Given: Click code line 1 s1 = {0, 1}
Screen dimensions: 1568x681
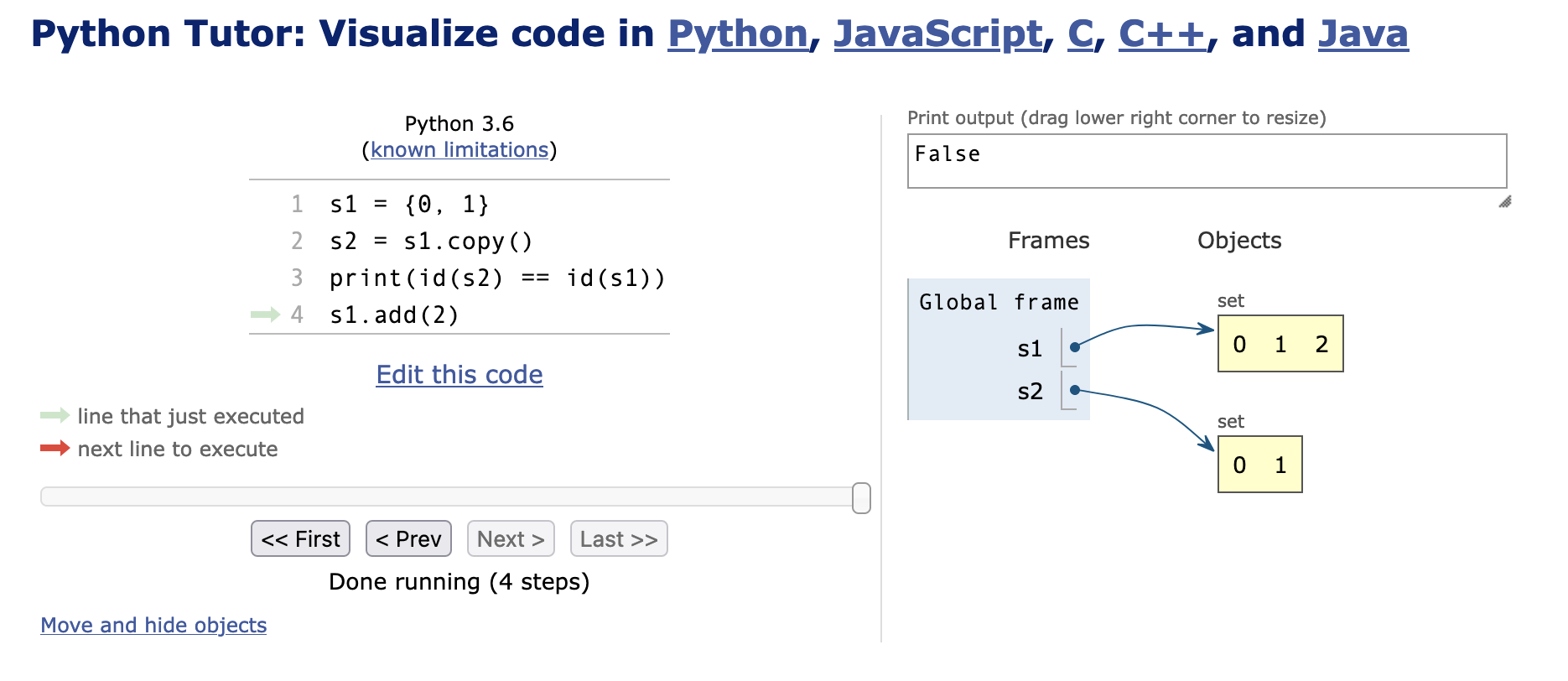Looking at the screenshot, I should pyautogui.click(x=408, y=205).
